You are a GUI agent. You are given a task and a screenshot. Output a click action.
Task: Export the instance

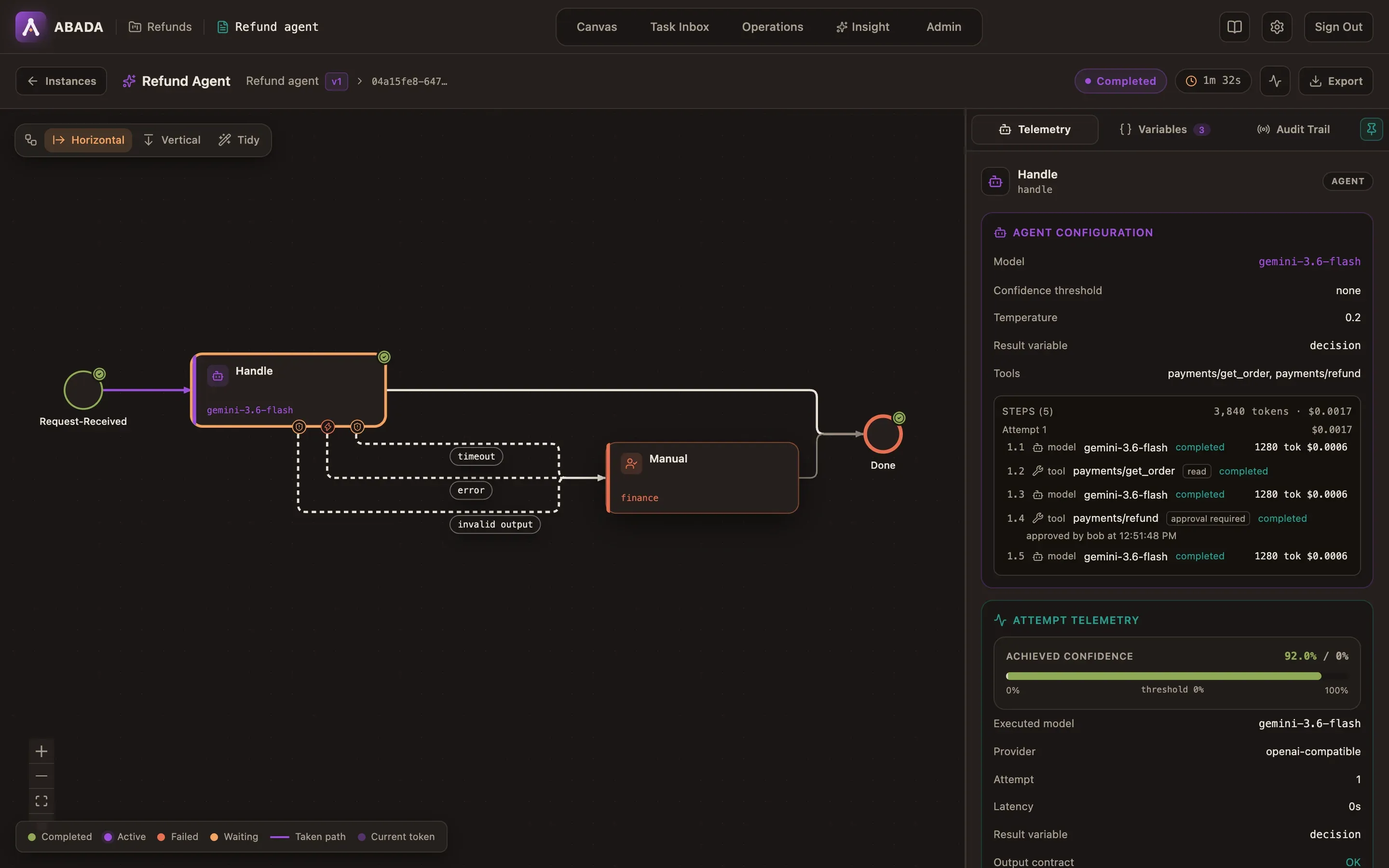click(1335, 81)
